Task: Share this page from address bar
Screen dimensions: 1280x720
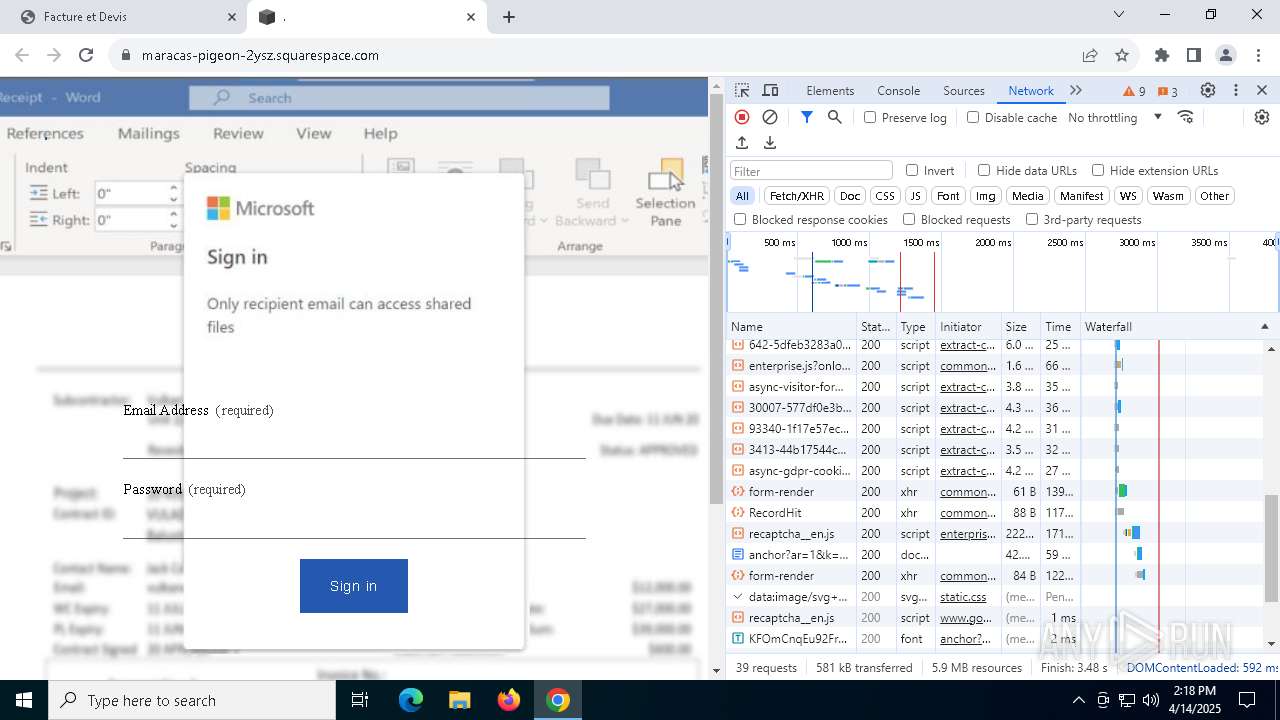Action: point(1090,55)
